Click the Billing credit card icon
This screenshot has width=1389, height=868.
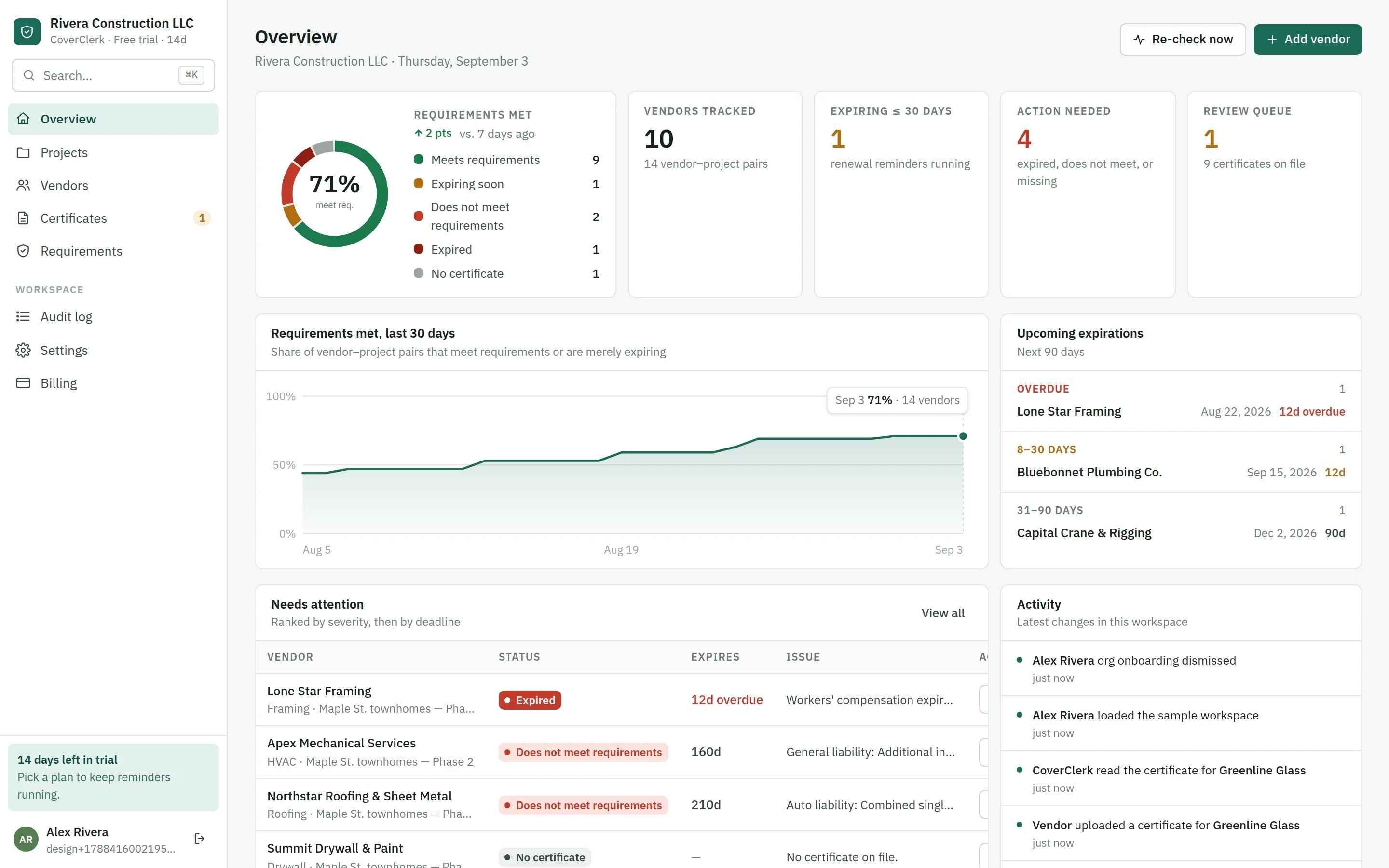tap(23, 383)
